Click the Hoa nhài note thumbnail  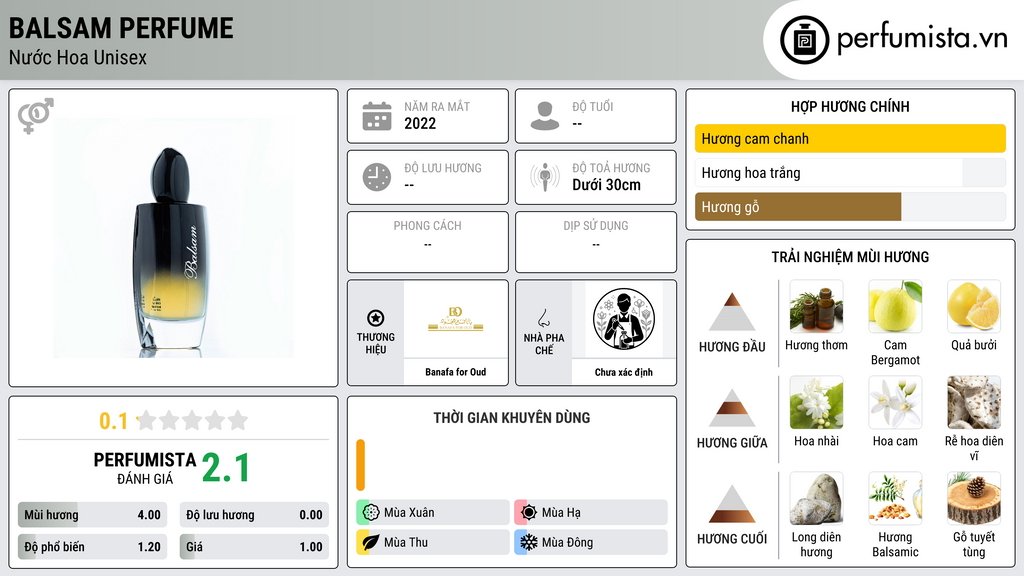[x=816, y=402]
